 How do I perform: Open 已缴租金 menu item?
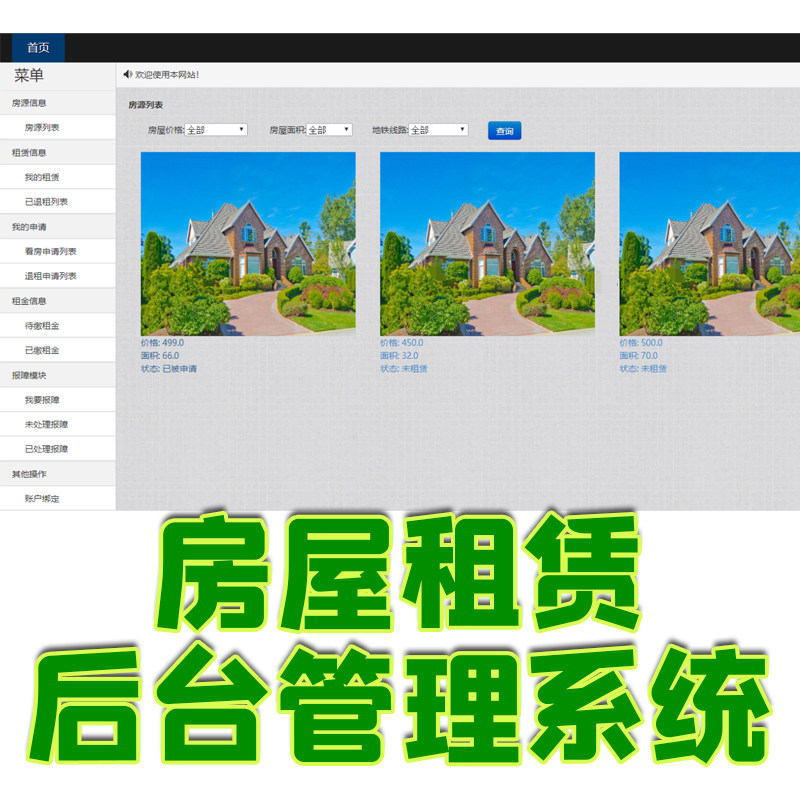coord(58,350)
